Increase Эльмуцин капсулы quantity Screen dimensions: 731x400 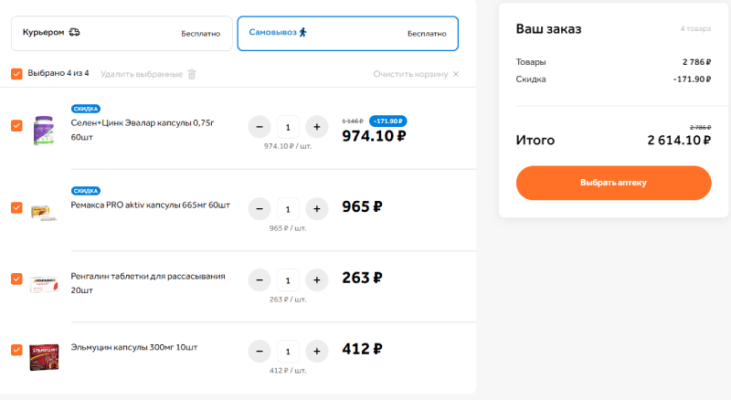(x=316, y=351)
